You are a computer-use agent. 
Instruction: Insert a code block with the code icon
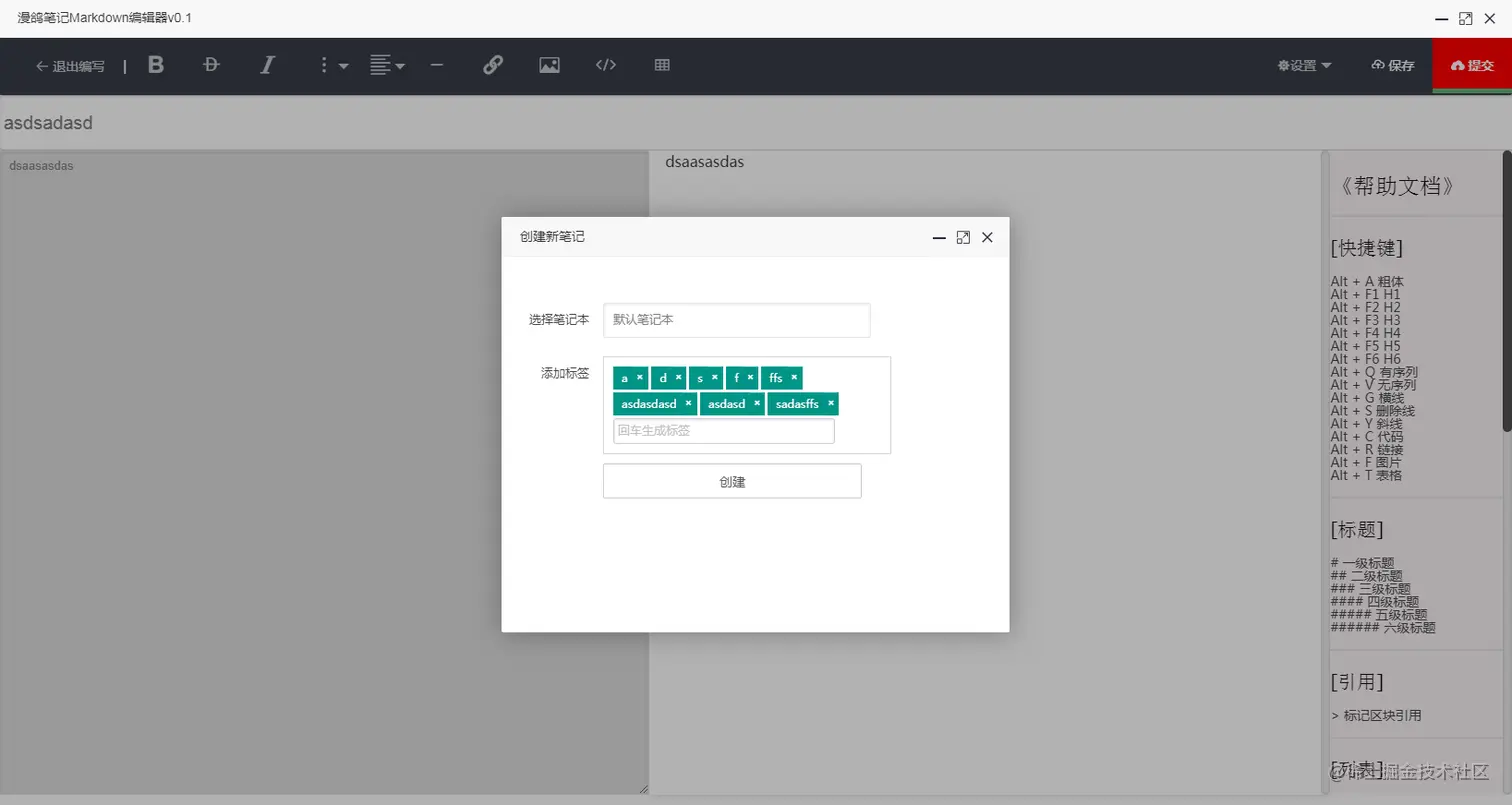click(606, 65)
